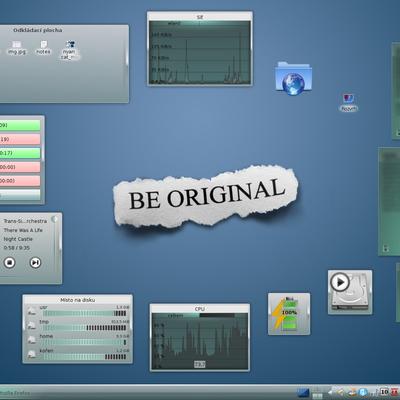Click the first green row in the list widget
The width and height of the screenshot is (400, 400).
[x=20, y=125]
